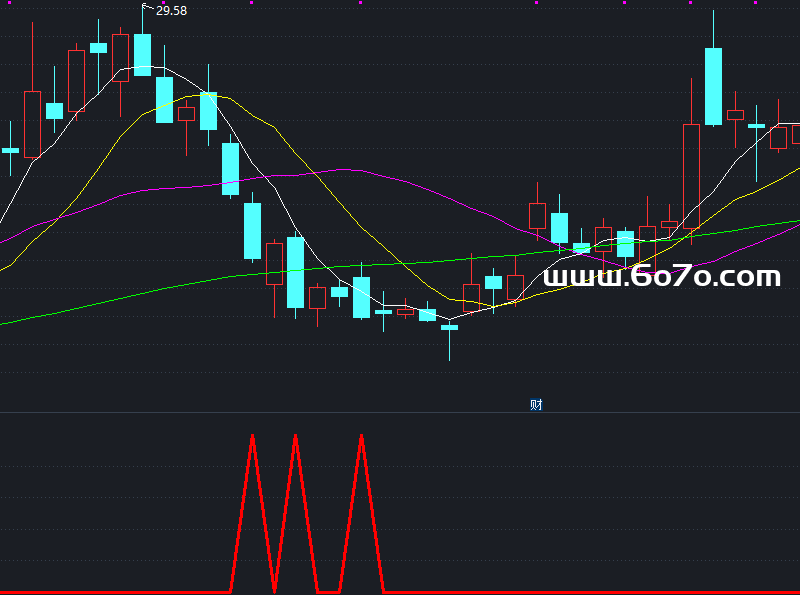The image size is (800, 595).
Task: Click the rightmost magenta marker on top edge
Action: 755,2
